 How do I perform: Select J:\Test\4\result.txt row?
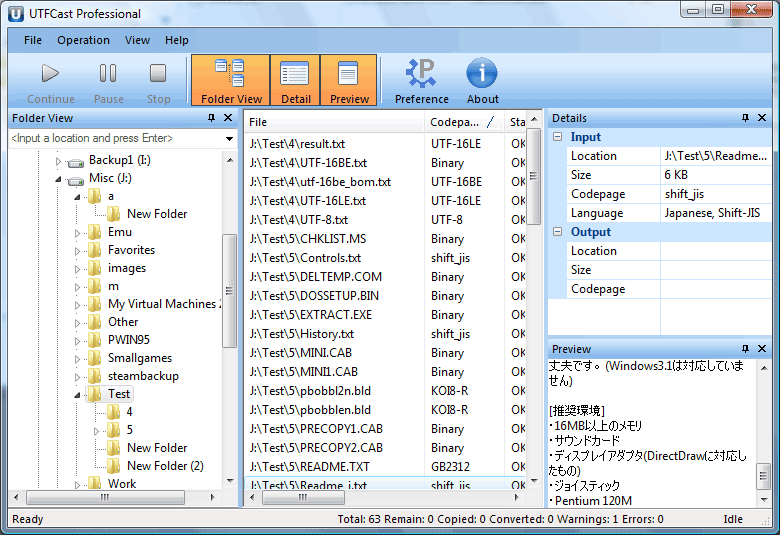coord(386,144)
